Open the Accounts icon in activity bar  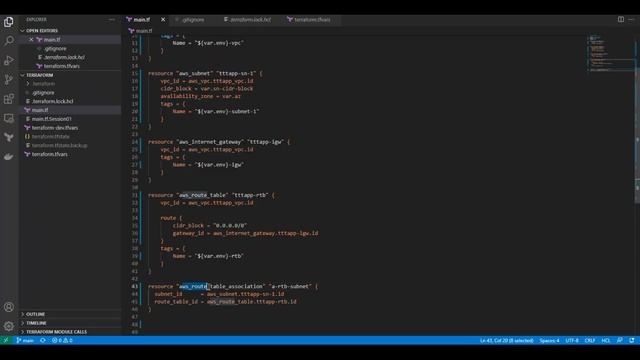9,307
